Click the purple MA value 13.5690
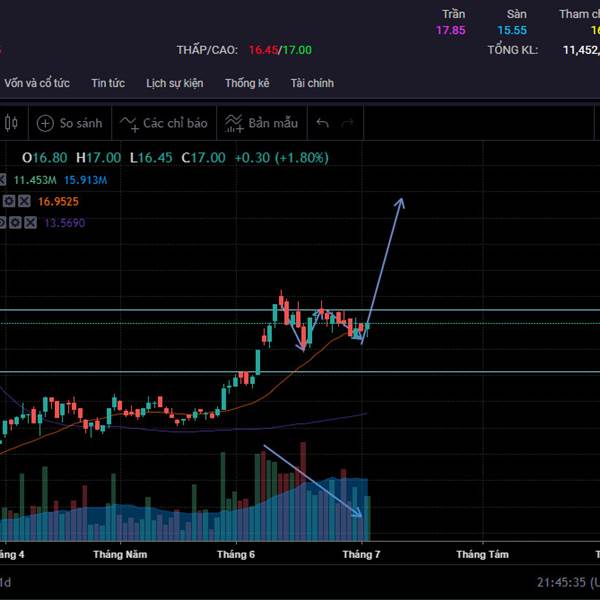Screen dimensions: 600x600 [x=65, y=223]
